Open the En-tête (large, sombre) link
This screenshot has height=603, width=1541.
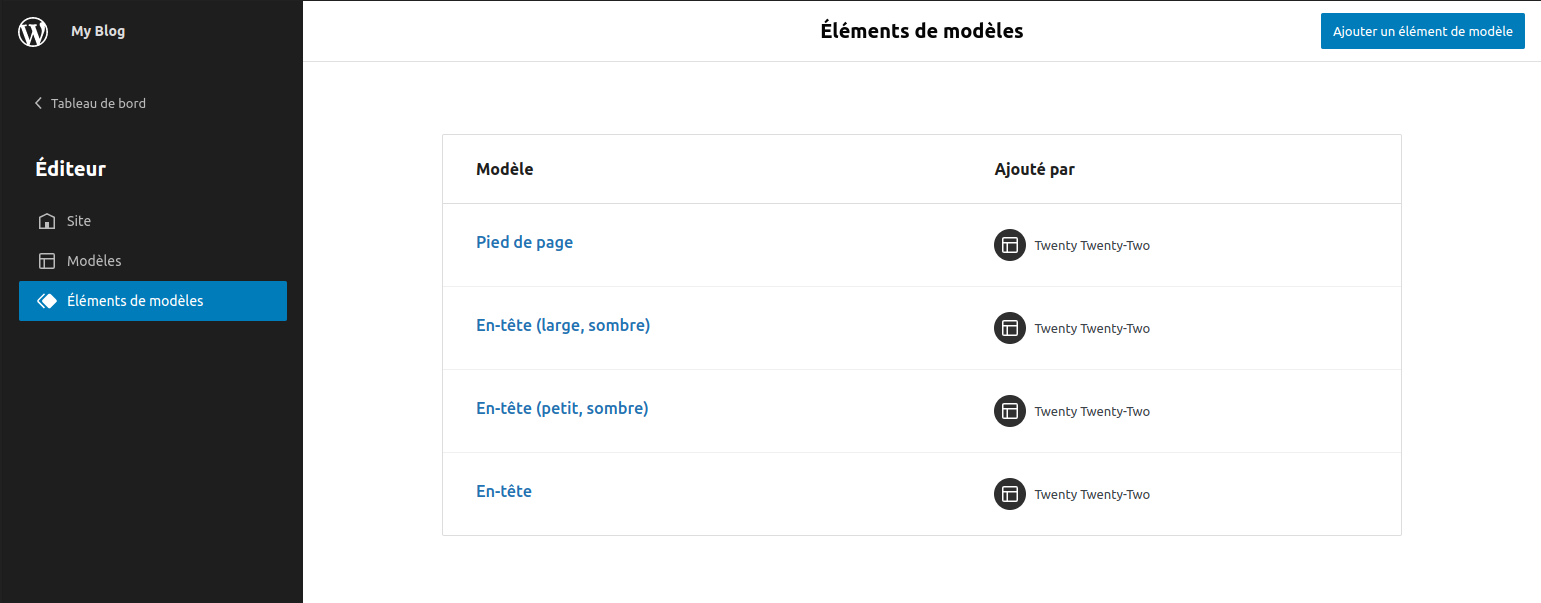pyautogui.click(x=563, y=325)
